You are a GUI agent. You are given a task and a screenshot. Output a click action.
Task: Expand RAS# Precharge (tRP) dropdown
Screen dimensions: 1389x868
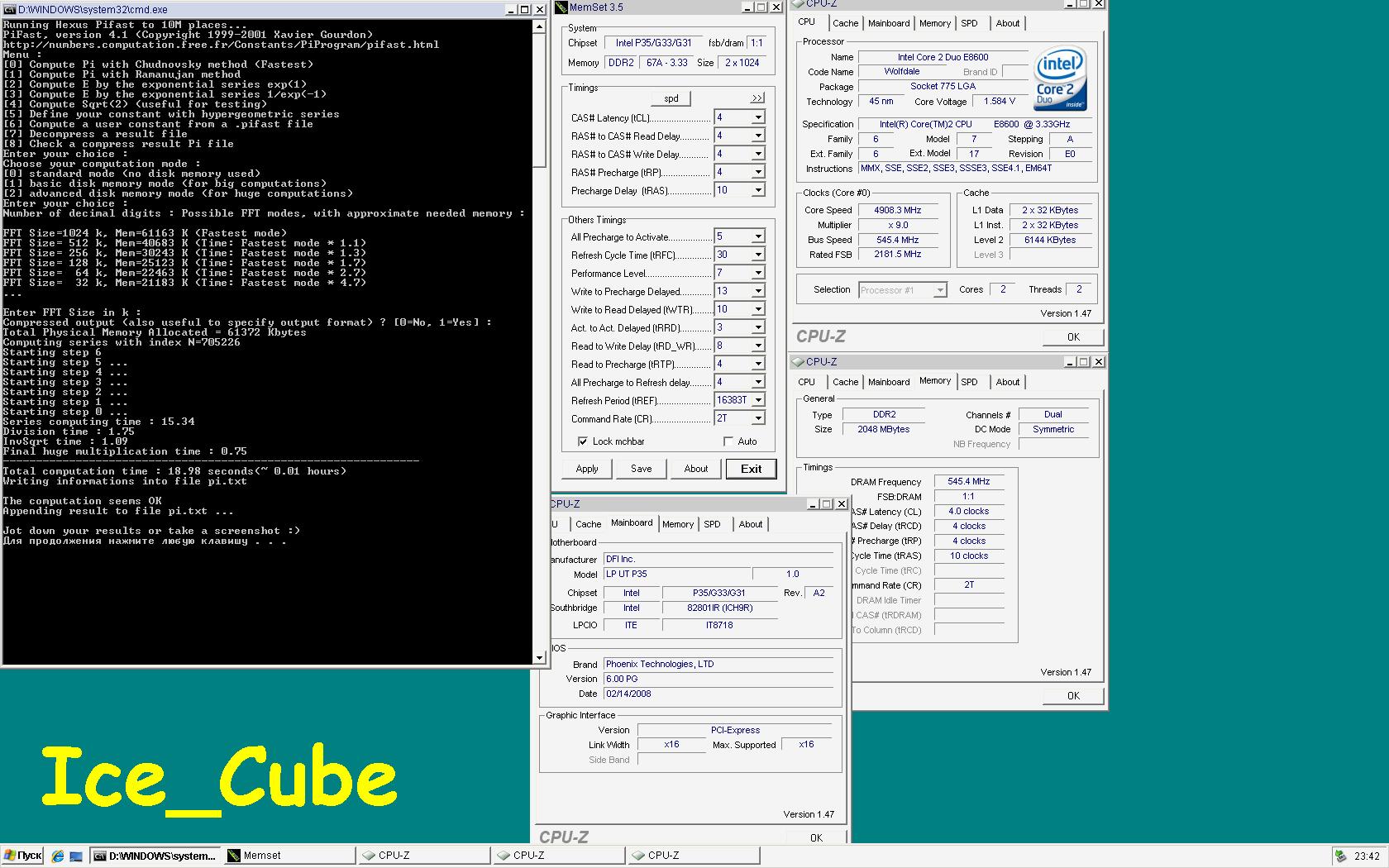click(757, 172)
